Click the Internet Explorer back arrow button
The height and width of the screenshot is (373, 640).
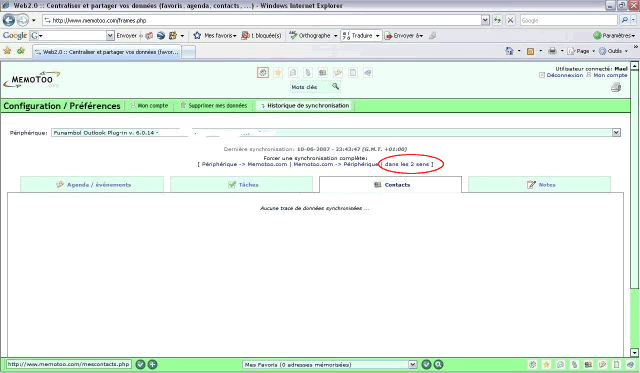(9, 20)
